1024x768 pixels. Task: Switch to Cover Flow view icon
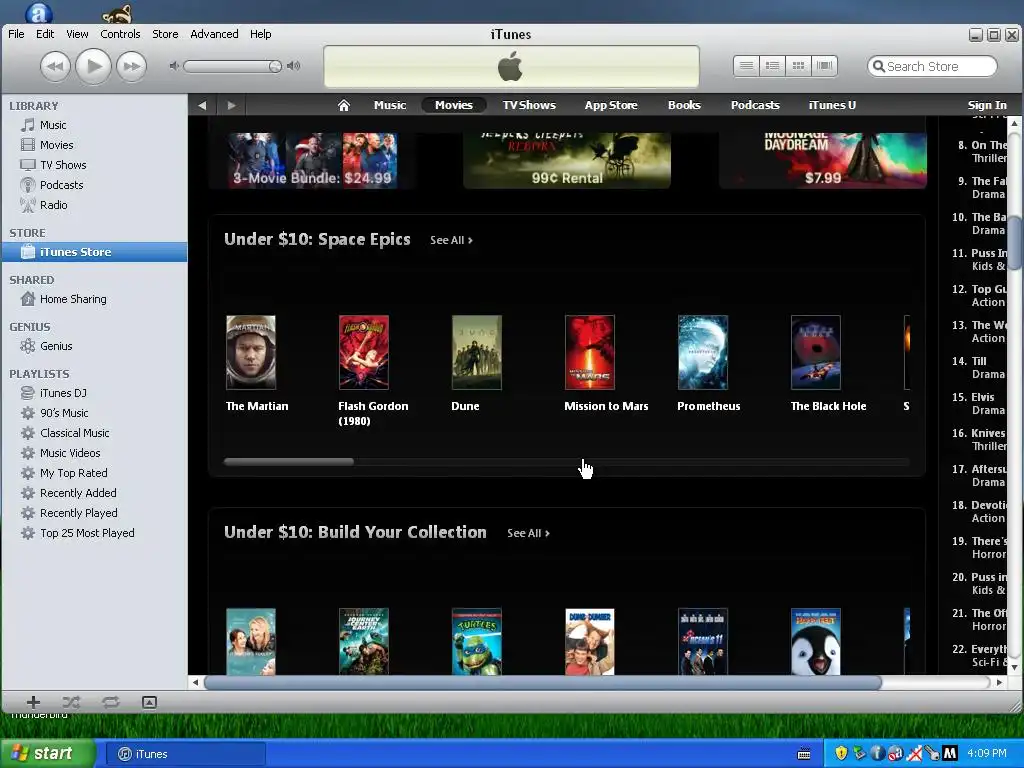click(824, 65)
